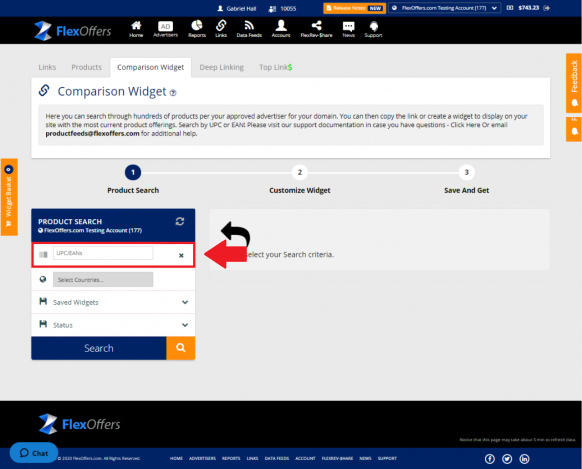Viewport: 582px width, 469px height.
Task: Open the Facebook icon in footer
Action: tap(490, 459)
